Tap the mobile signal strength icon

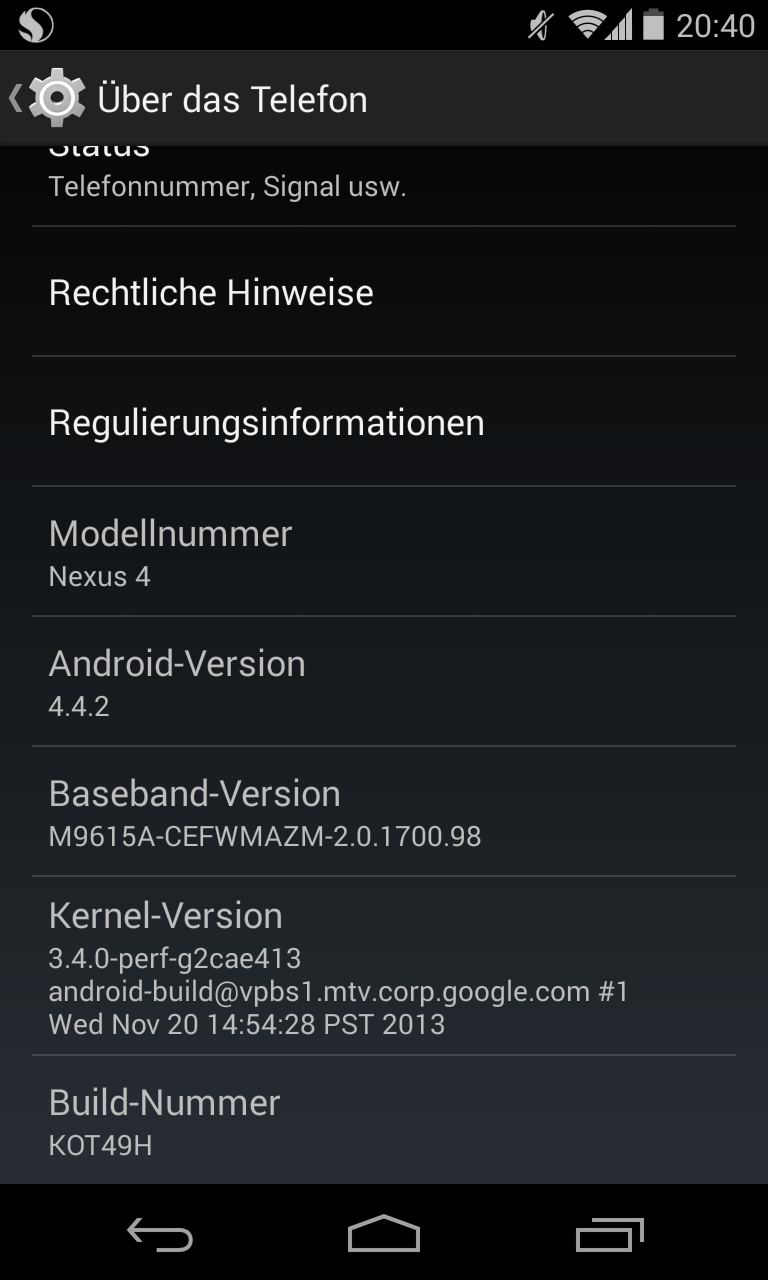click(620, 25)
